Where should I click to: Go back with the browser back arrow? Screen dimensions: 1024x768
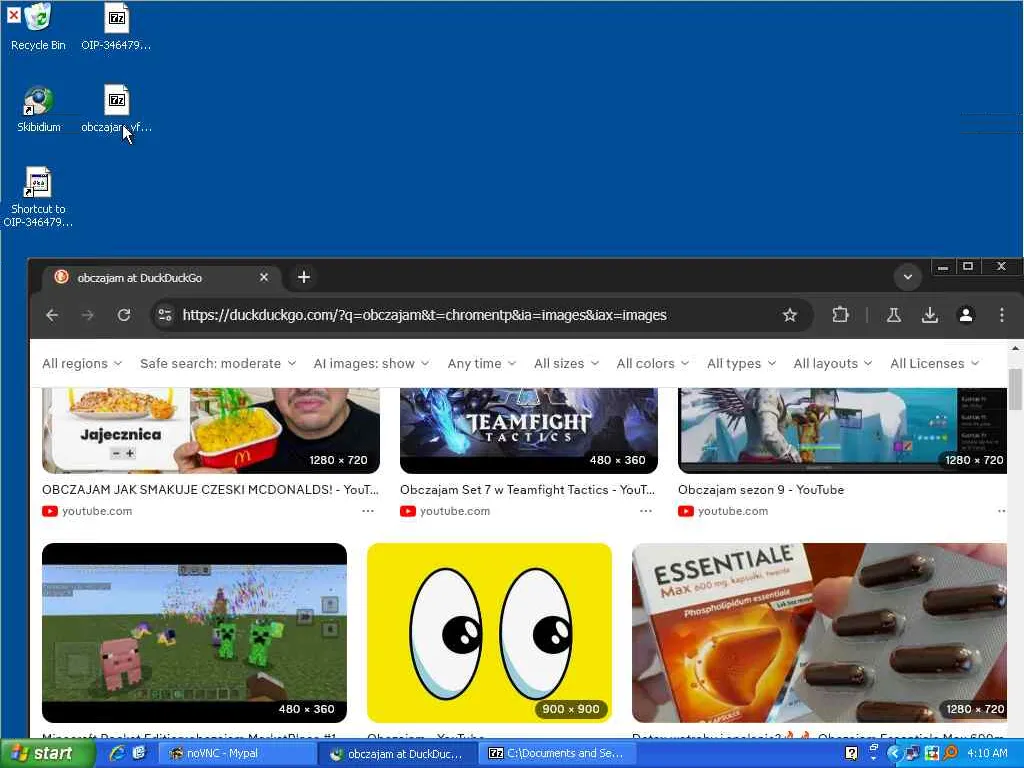52,315
